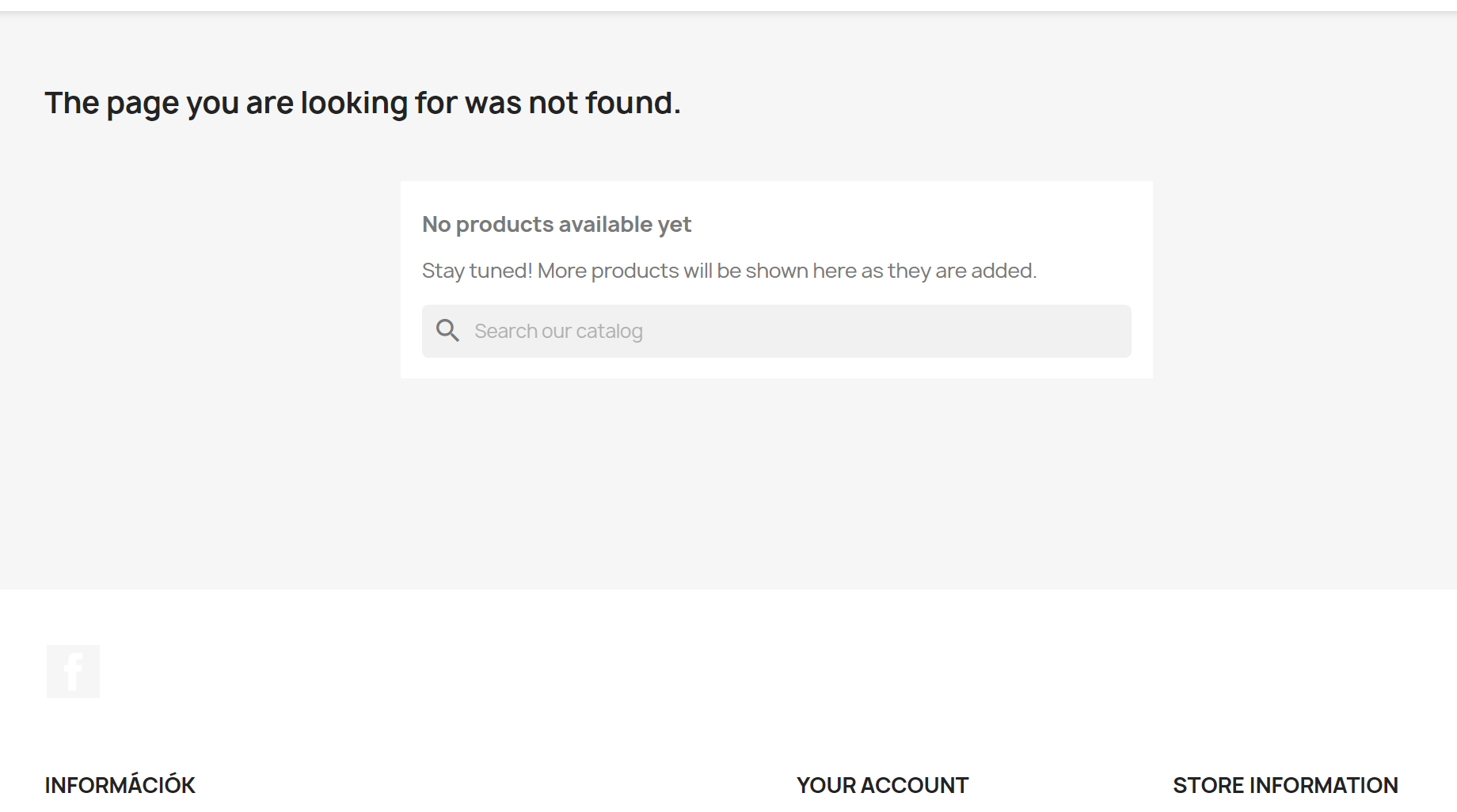Click the 'page was not found' heading
Viewport: 1457px width, 812px height.
(363, 103)
